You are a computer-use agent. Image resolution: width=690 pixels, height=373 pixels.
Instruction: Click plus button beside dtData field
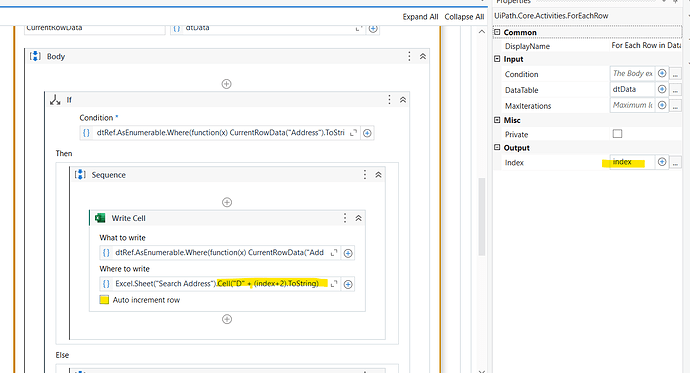(x=373, y=29)
